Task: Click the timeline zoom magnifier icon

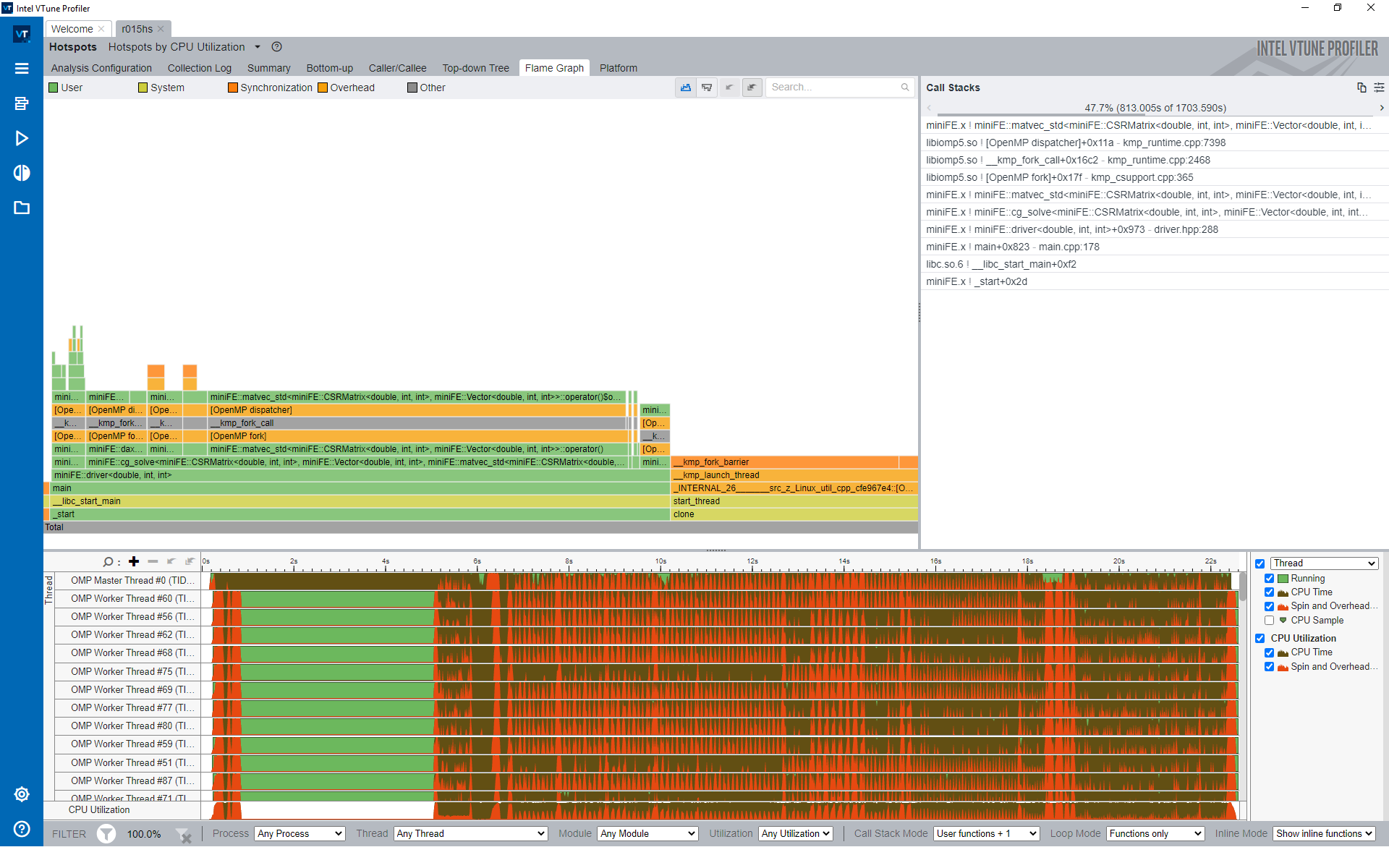Action: 108,561
